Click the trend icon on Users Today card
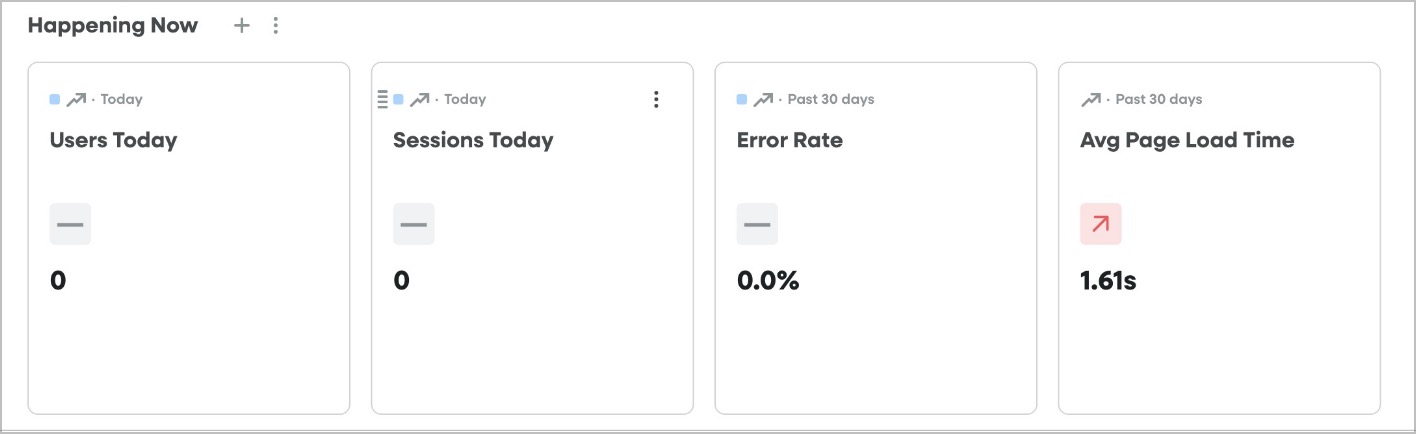This screenshot has width=1416, height=434. click(76, 99)
